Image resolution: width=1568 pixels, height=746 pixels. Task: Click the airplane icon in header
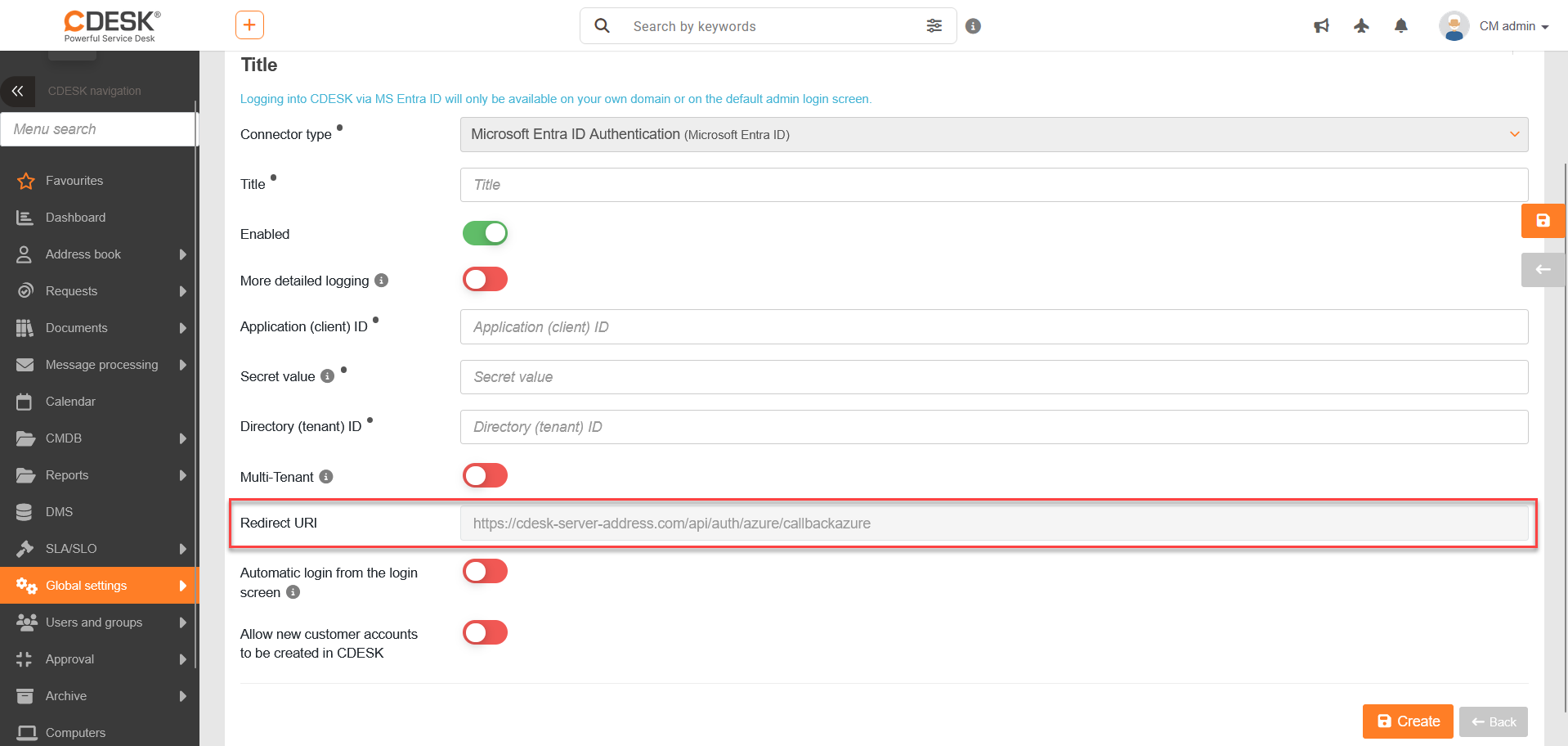1361,26
